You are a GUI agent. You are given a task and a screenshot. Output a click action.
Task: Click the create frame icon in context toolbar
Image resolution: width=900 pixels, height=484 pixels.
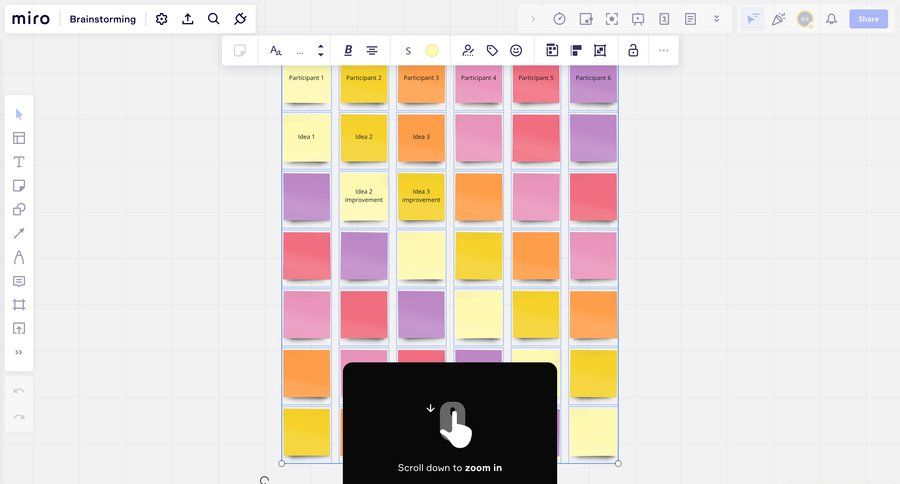(x=600, y=51)
